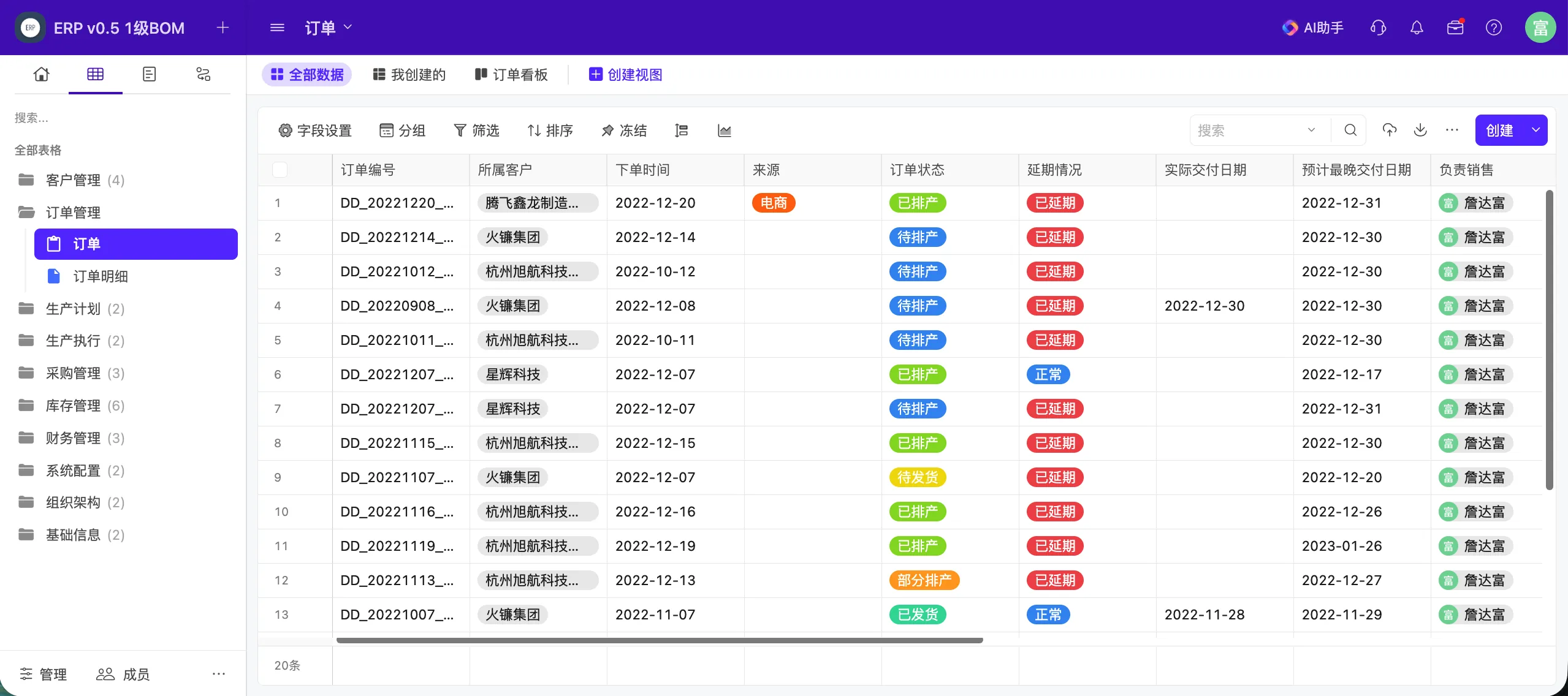Click the help question mark icon
1568x696 pixels.
(x=1494, y=28)
